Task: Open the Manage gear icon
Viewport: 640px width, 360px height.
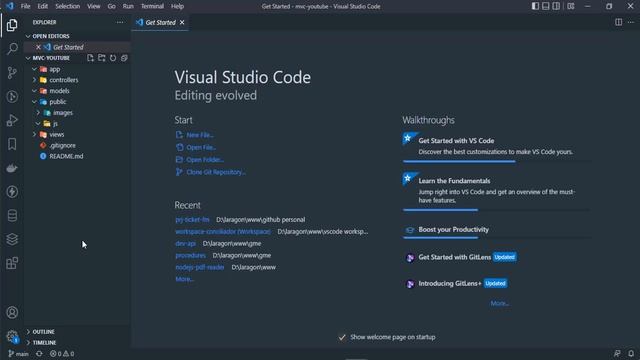Action: click(12, 337)
